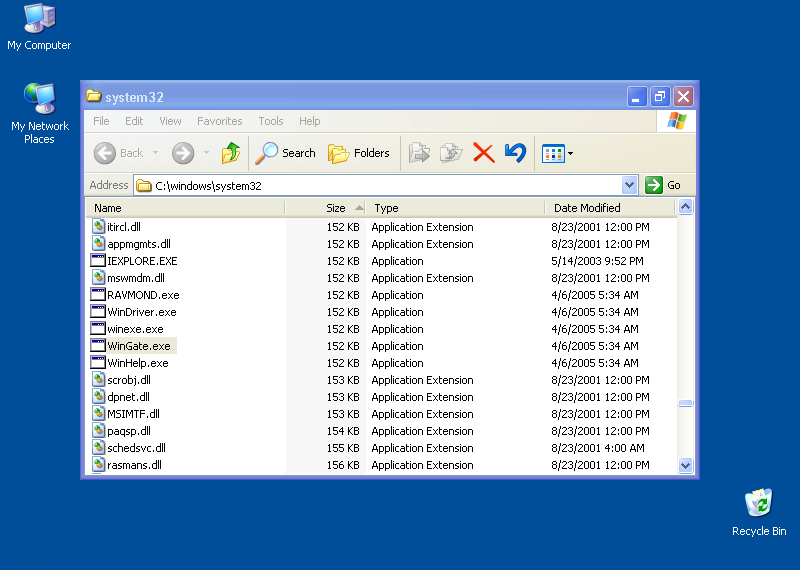Select the paqsp.dll file icon
This screenshot has height=570, width=800.
click(98, 431)
